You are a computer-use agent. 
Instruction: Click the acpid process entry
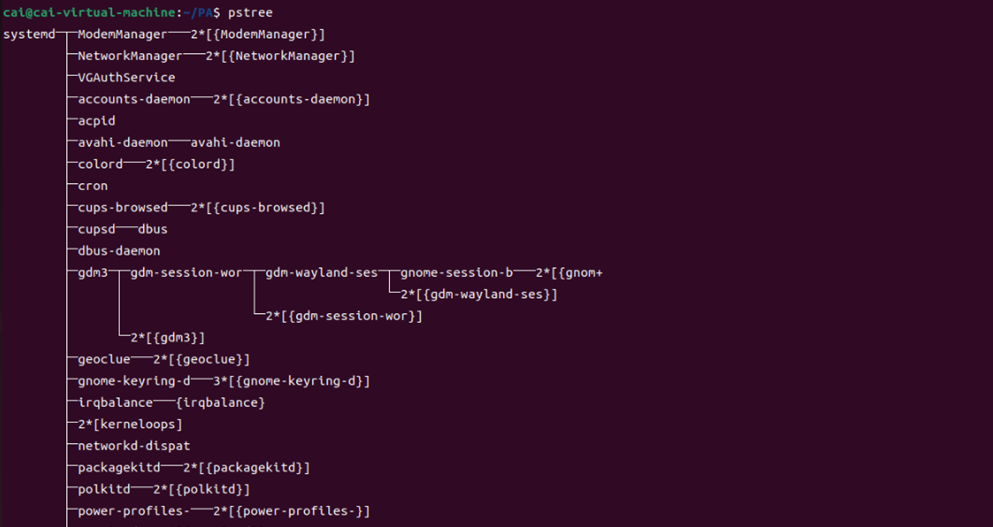click(x=96, y=120)
